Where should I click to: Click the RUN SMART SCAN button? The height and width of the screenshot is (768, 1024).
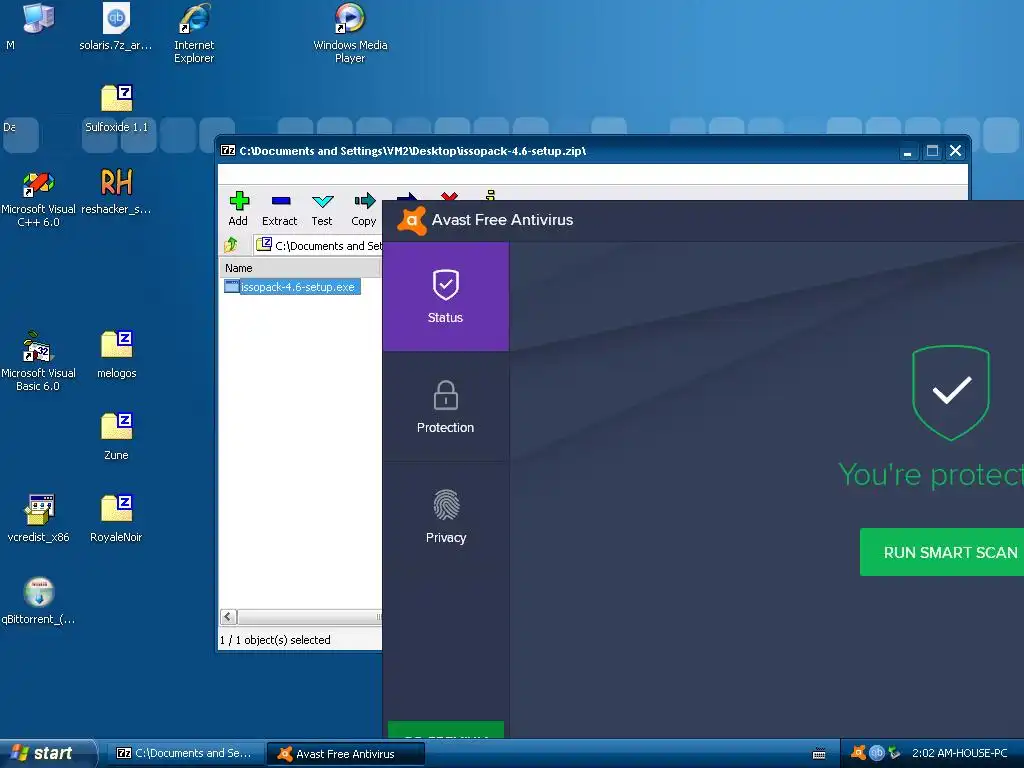(x=942, y=552)
